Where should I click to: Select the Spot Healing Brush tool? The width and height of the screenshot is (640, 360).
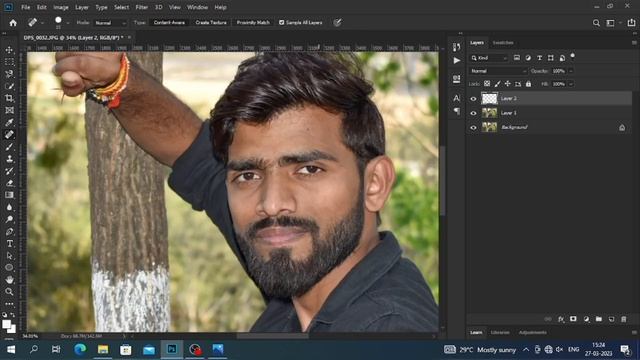(9, 134)
